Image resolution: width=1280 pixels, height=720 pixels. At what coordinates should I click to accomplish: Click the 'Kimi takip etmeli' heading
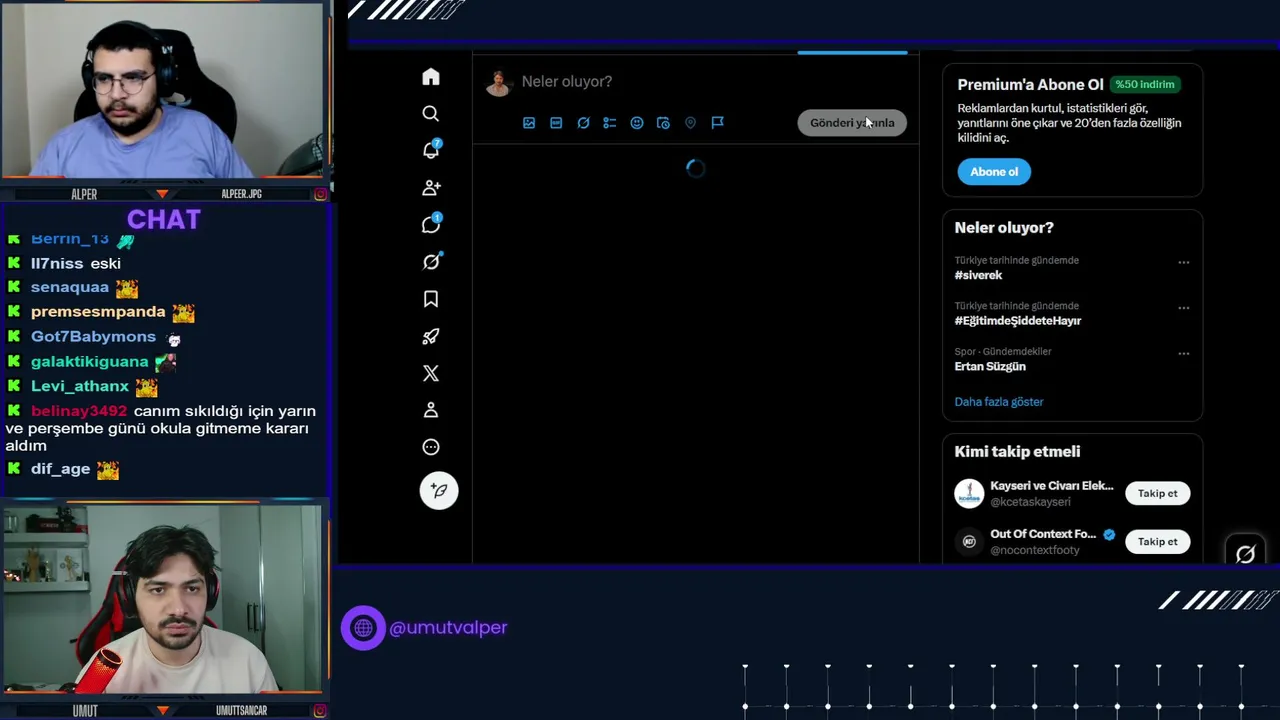pyautogui.click(x=1017, y=452)
